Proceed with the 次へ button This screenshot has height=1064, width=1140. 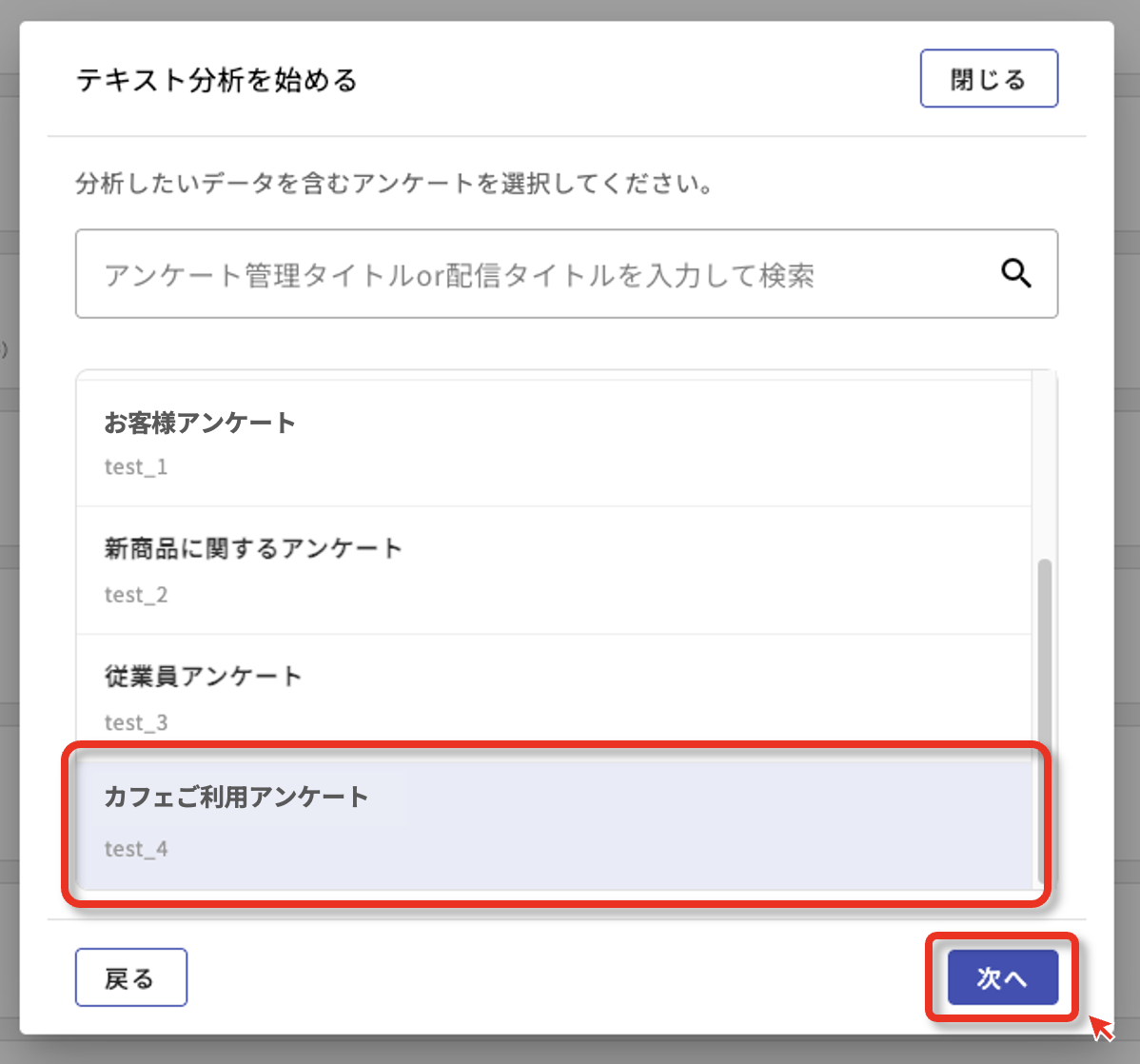click(1002, 977)
